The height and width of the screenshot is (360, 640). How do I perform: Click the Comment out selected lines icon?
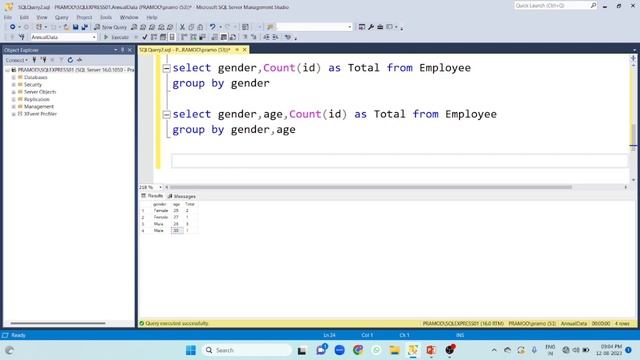(x=245, y=37)
